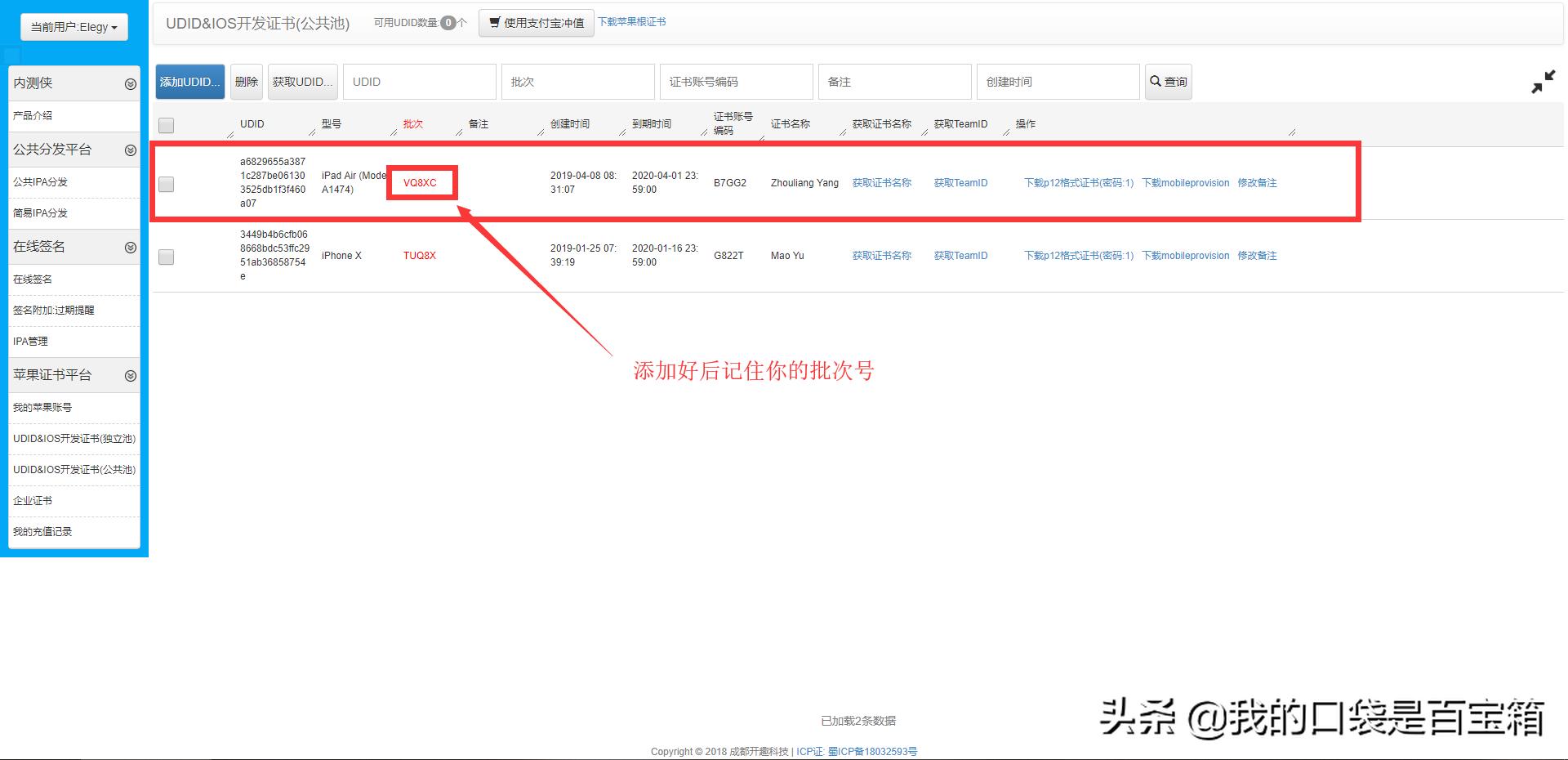This screenshot has height=760, width=1568.
Task: Check the checkbox for the iPad Air row
Action: [x=167, y=184]
